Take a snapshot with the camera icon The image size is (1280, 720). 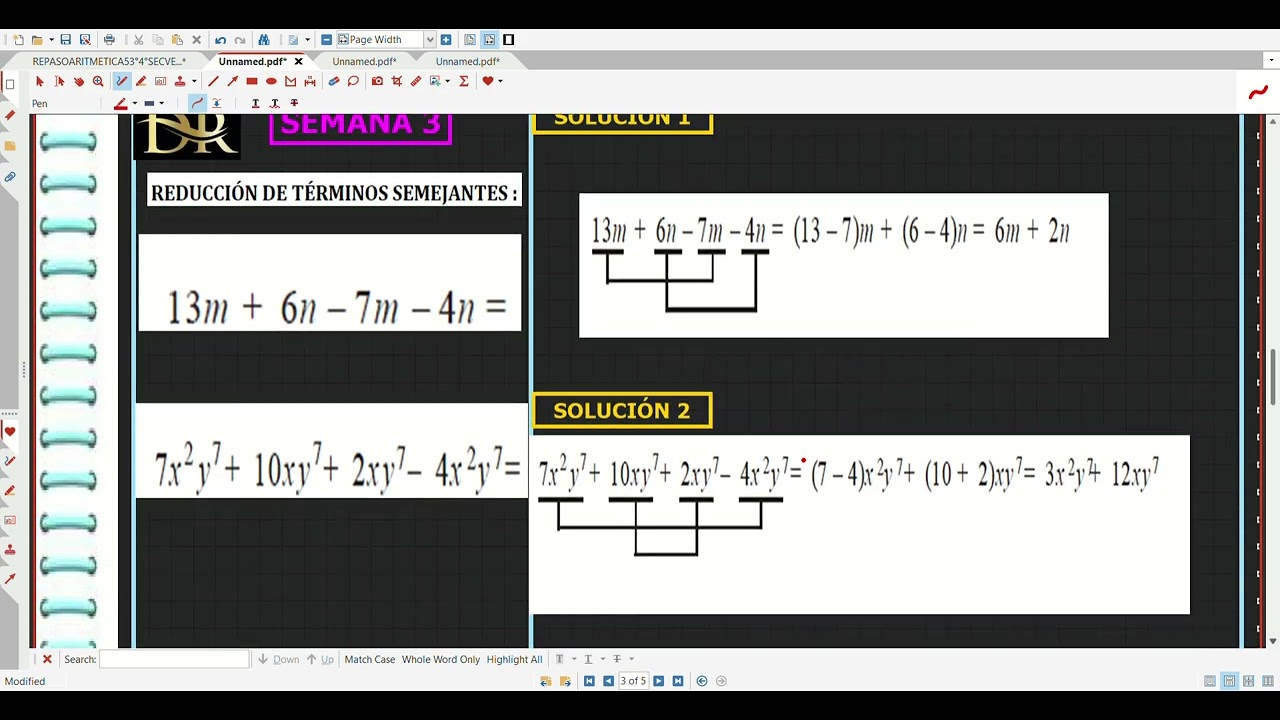point(377,82)
